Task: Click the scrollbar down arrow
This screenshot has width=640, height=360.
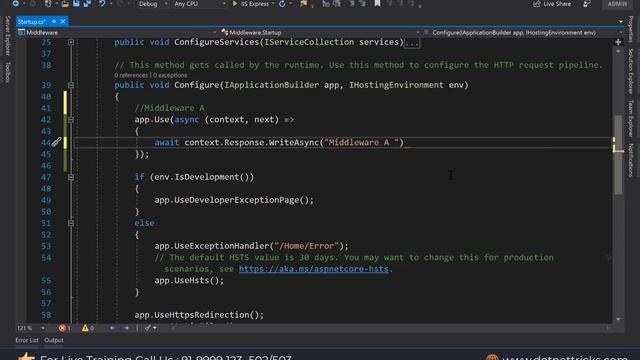Action: (618, 319)
